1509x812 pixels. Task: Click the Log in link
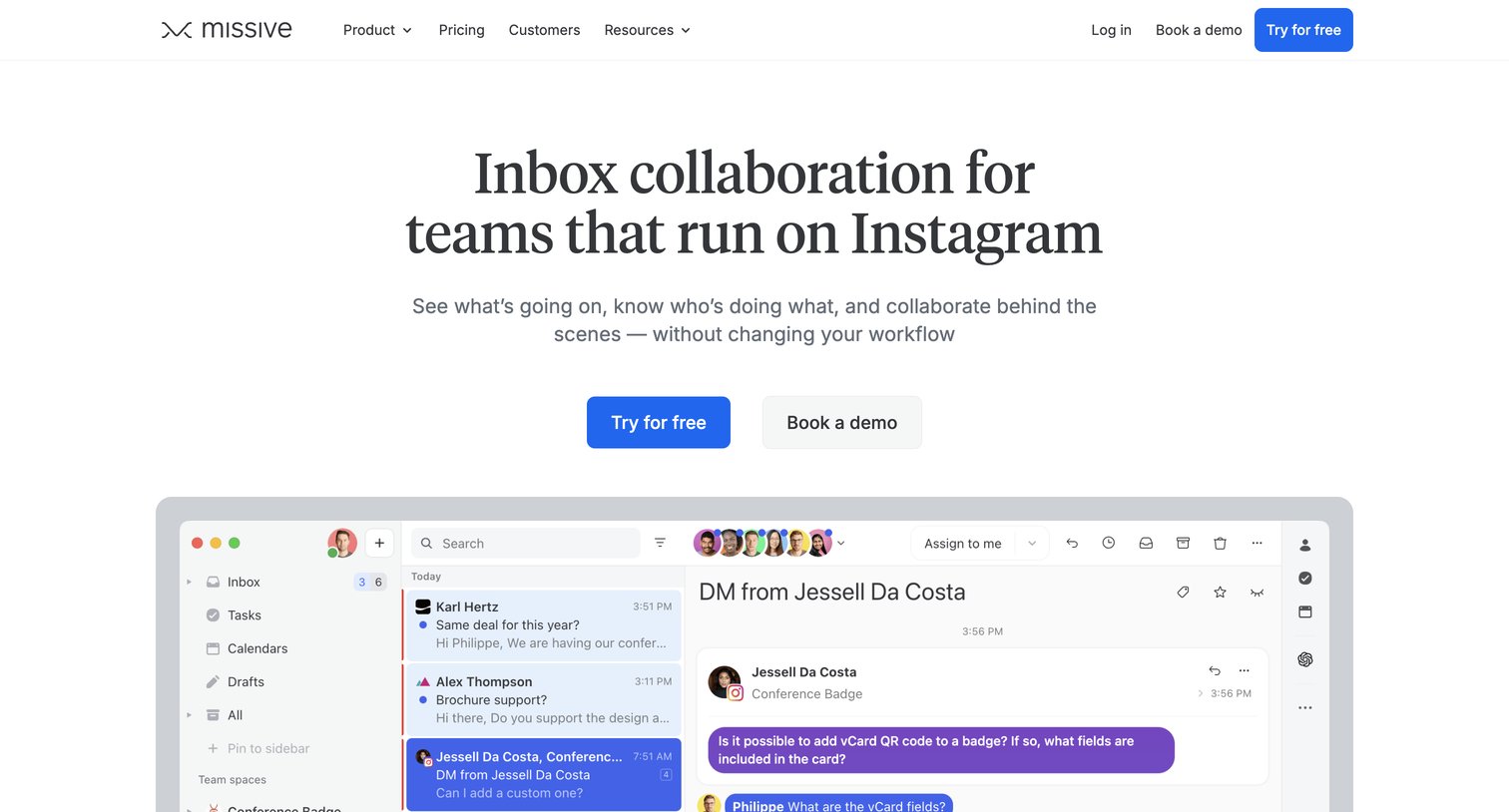pyautogui.click(x=1111, y=30)
